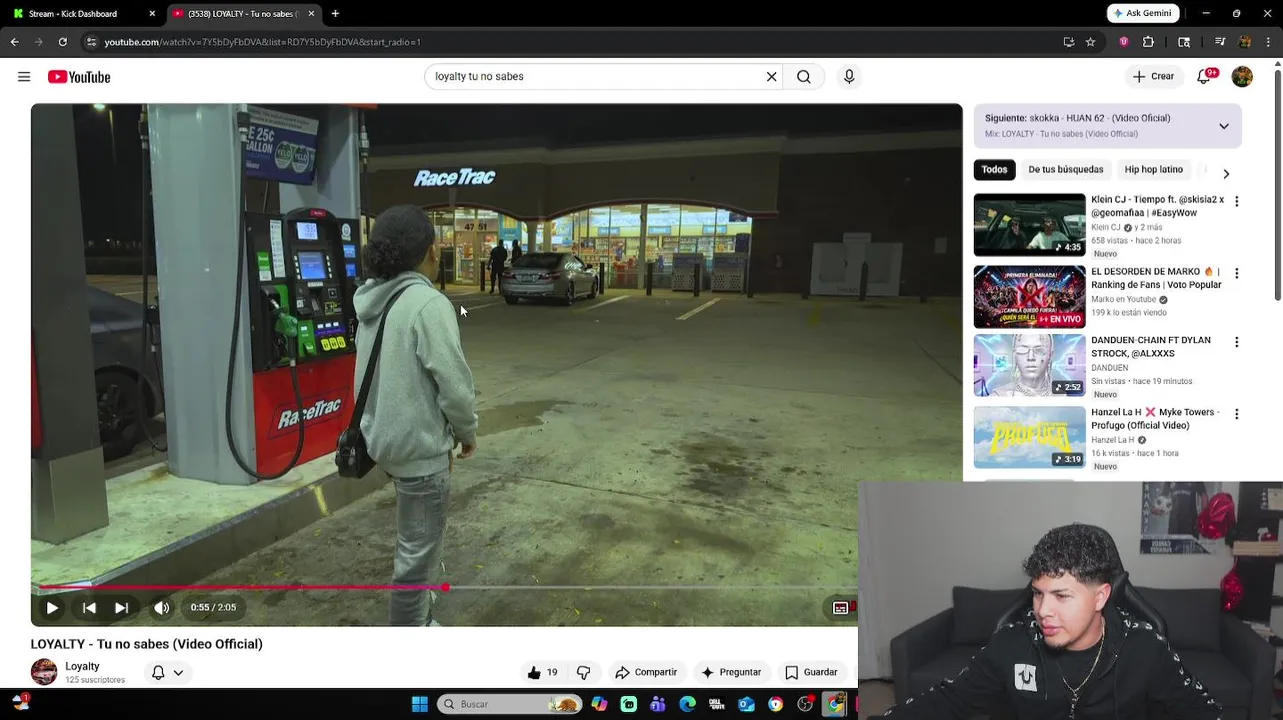Toggle subtitles on the video player
This screenshot has height=720, width=1283.
pos(841,607)
